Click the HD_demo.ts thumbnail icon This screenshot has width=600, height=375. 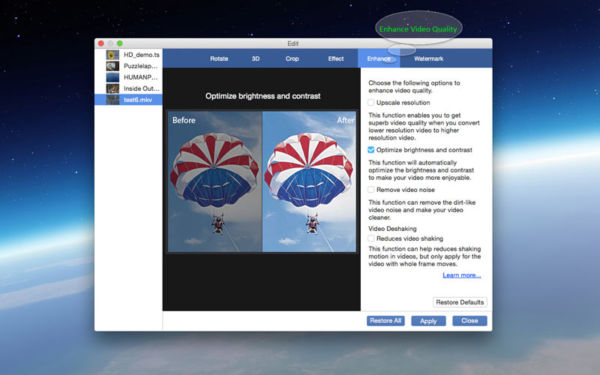point(112,55)
